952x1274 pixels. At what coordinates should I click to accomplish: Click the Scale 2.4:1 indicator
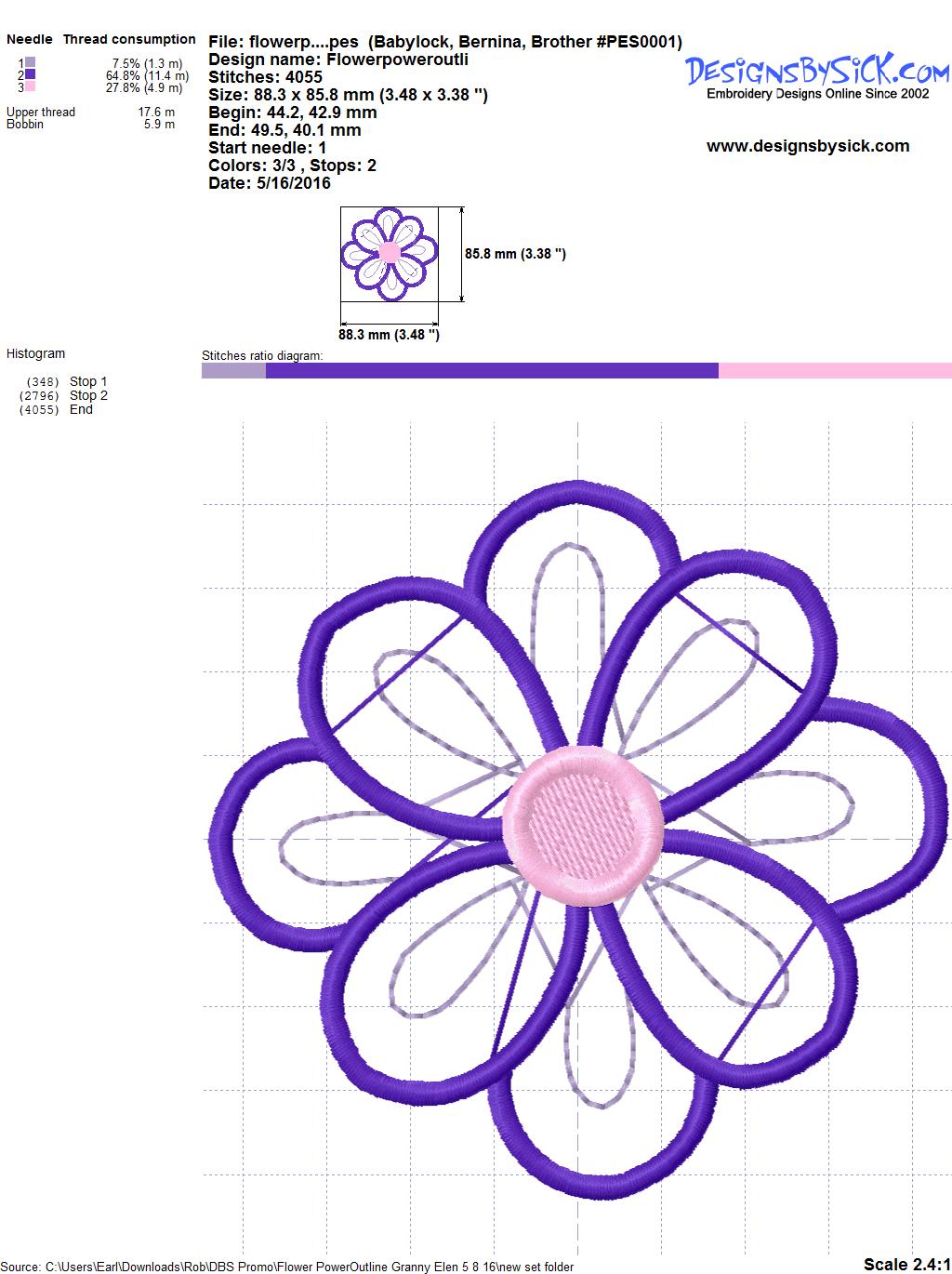click(906, 1264)
